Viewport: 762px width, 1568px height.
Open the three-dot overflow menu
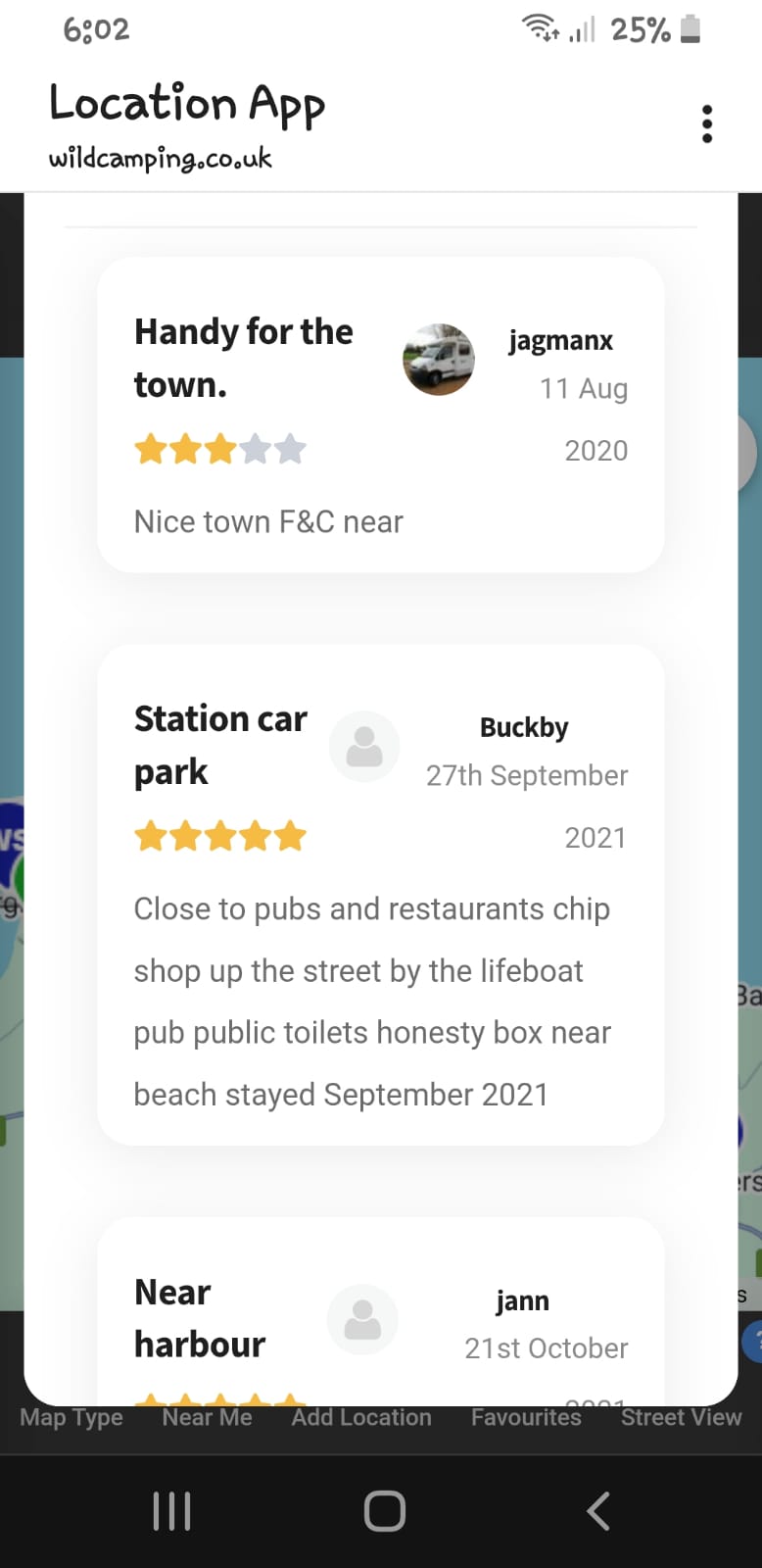707,124
